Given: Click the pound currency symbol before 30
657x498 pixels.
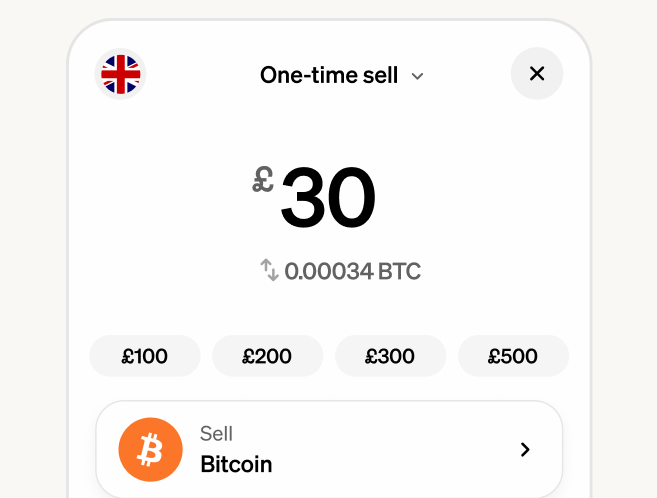Looking at the screenshot, I should click(263, 180).
